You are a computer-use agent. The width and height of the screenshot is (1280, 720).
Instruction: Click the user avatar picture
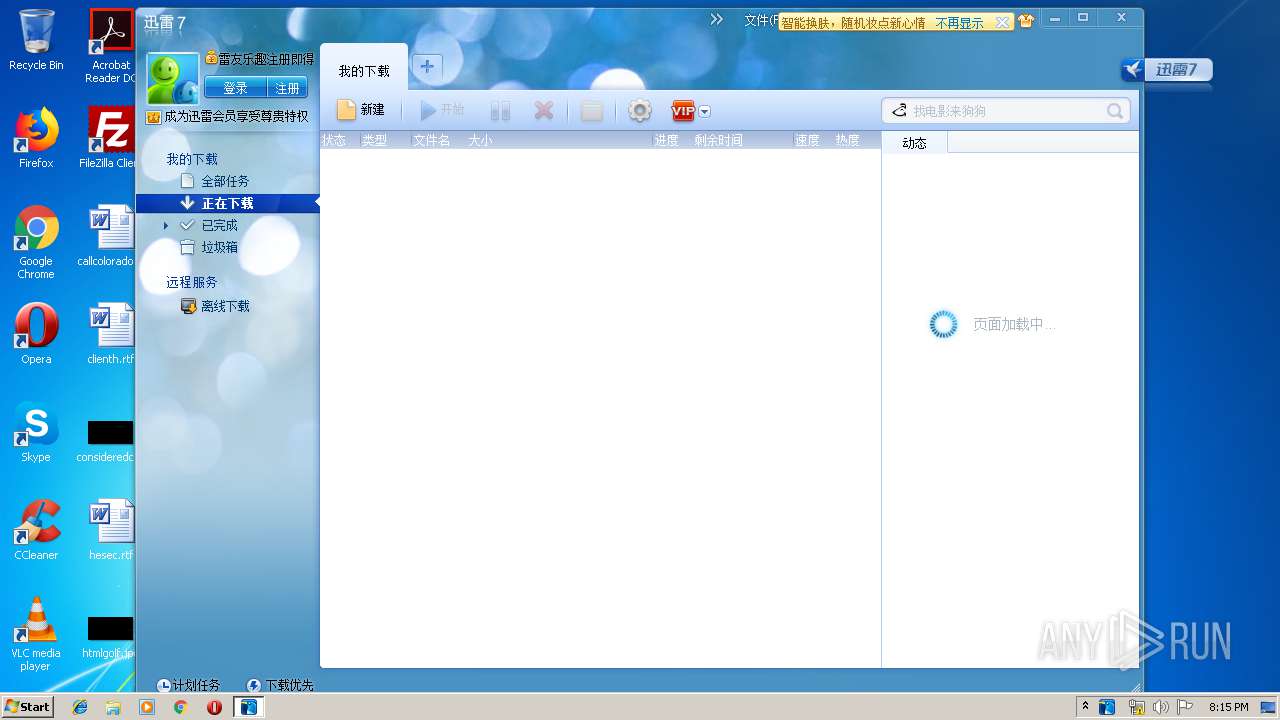[x=172, y=78]
